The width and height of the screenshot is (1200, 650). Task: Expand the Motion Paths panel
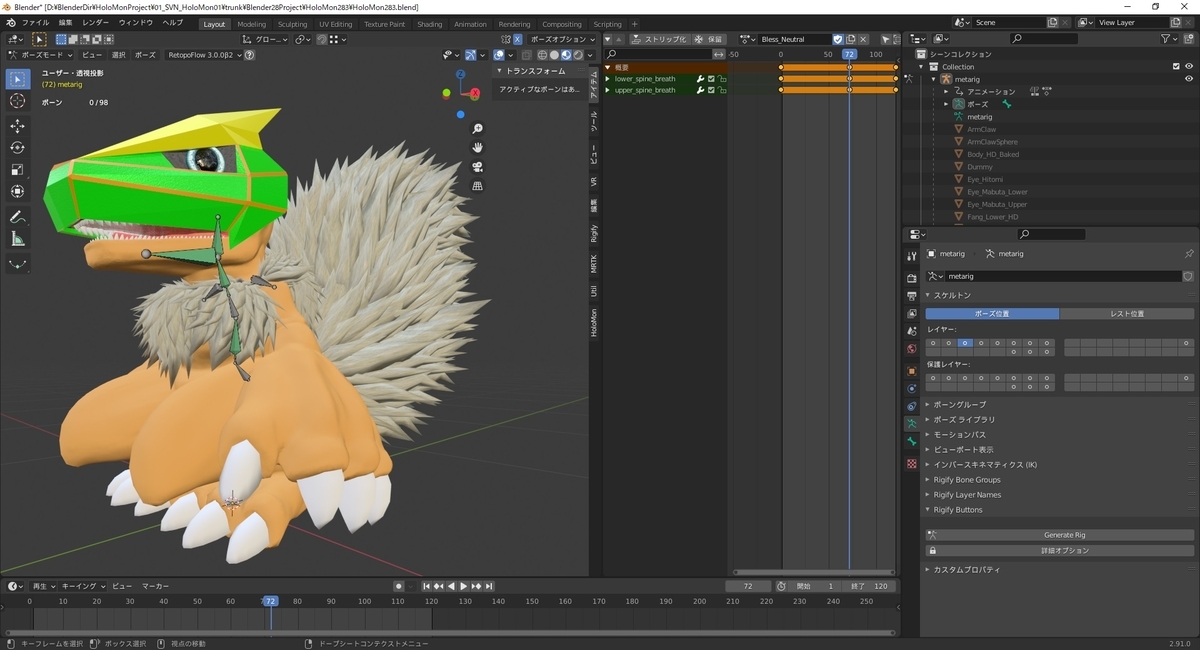(928, 434)
